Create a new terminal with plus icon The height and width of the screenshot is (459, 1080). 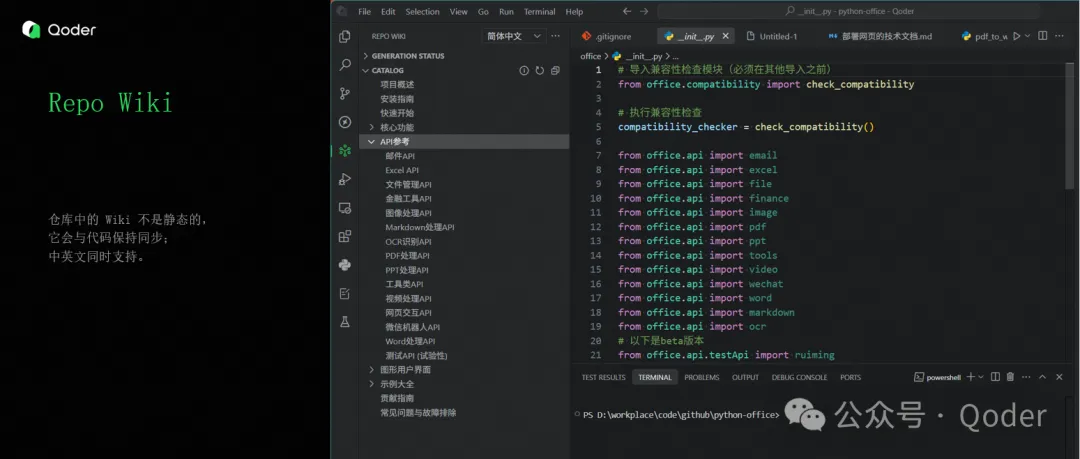[970, 377]
